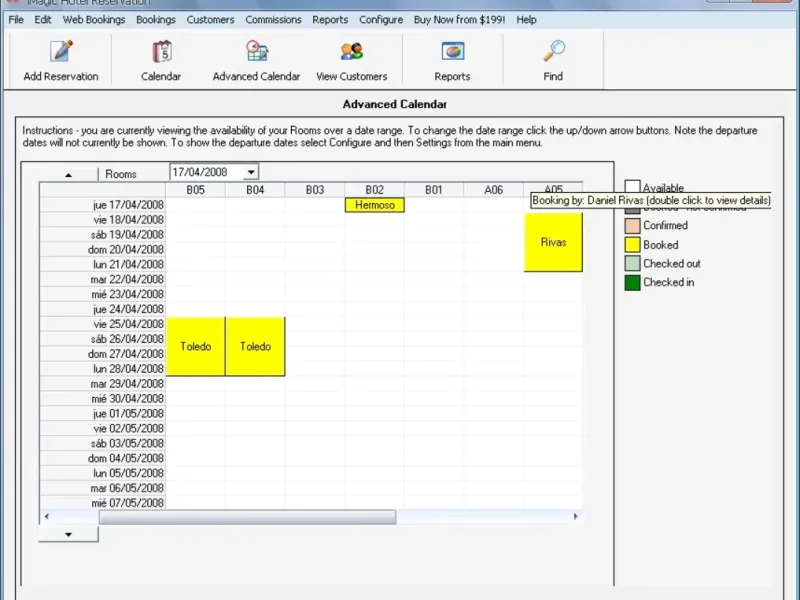
Task: Open the Calendar toolbar icon
Action: click(x=162, y=52)
